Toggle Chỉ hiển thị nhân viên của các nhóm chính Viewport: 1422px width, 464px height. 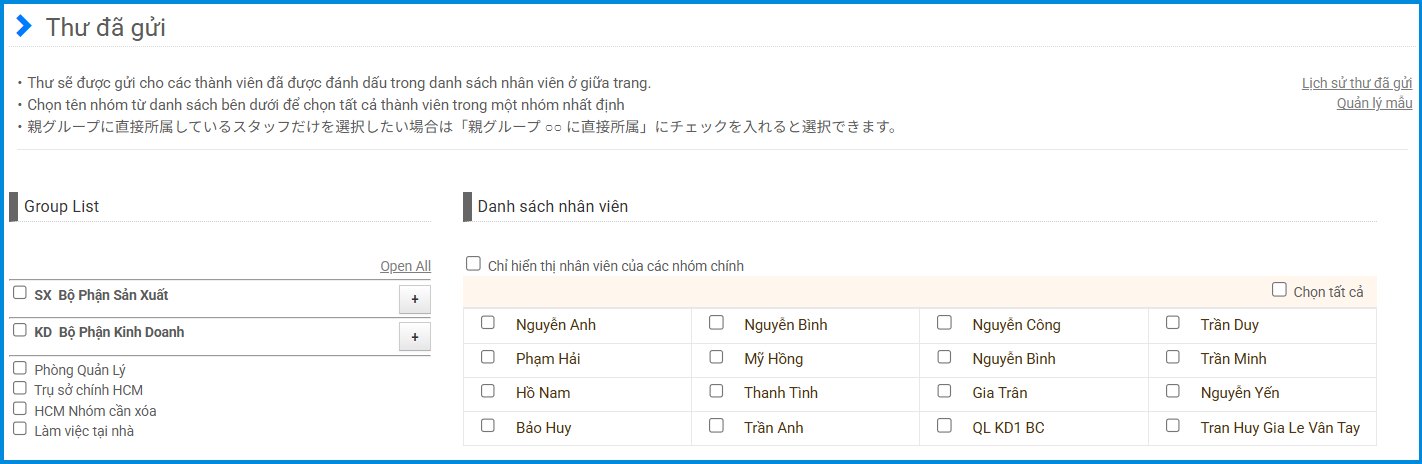(x=473, y=264)
